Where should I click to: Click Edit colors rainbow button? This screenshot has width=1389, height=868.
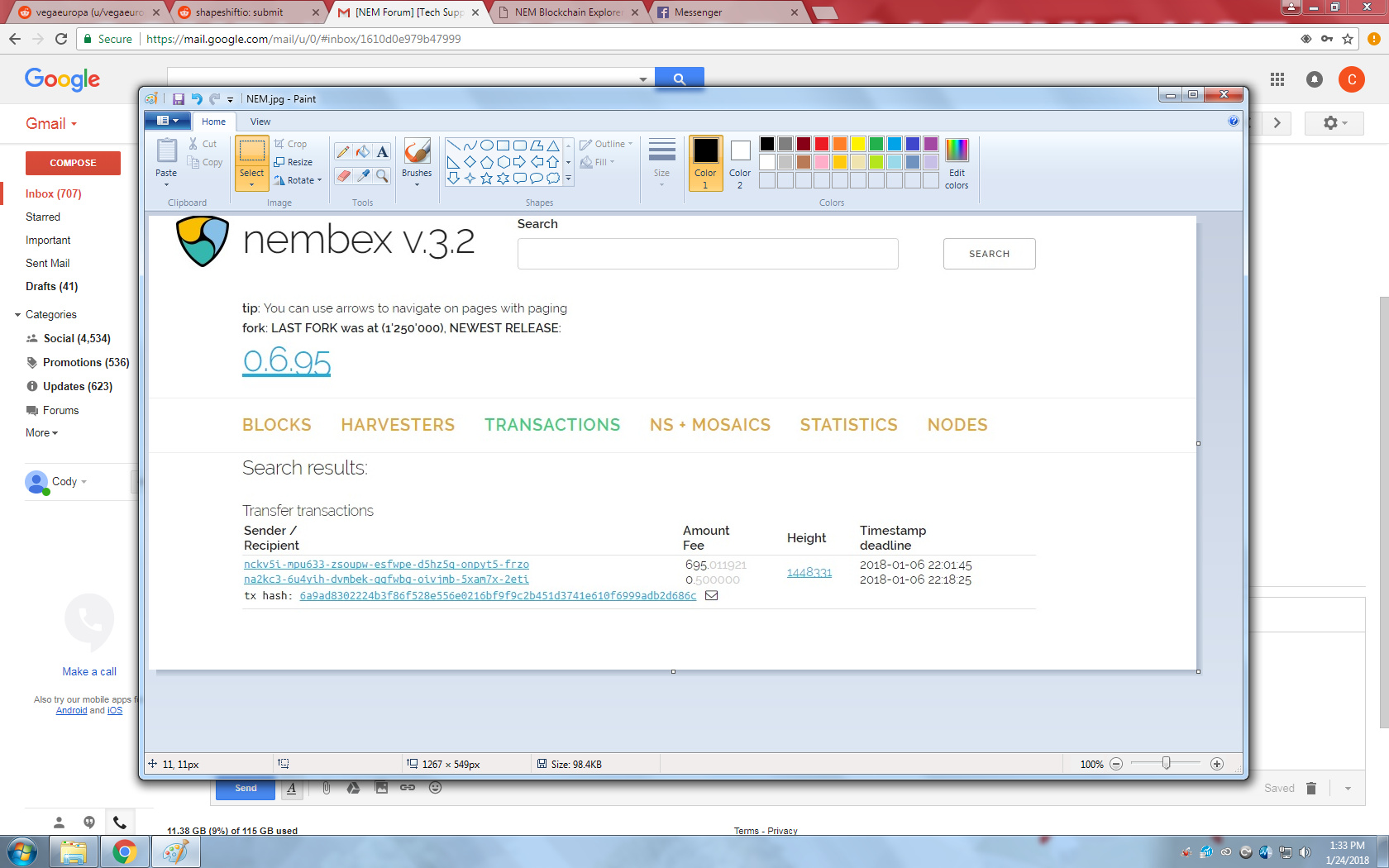click(x=957, y=164)
